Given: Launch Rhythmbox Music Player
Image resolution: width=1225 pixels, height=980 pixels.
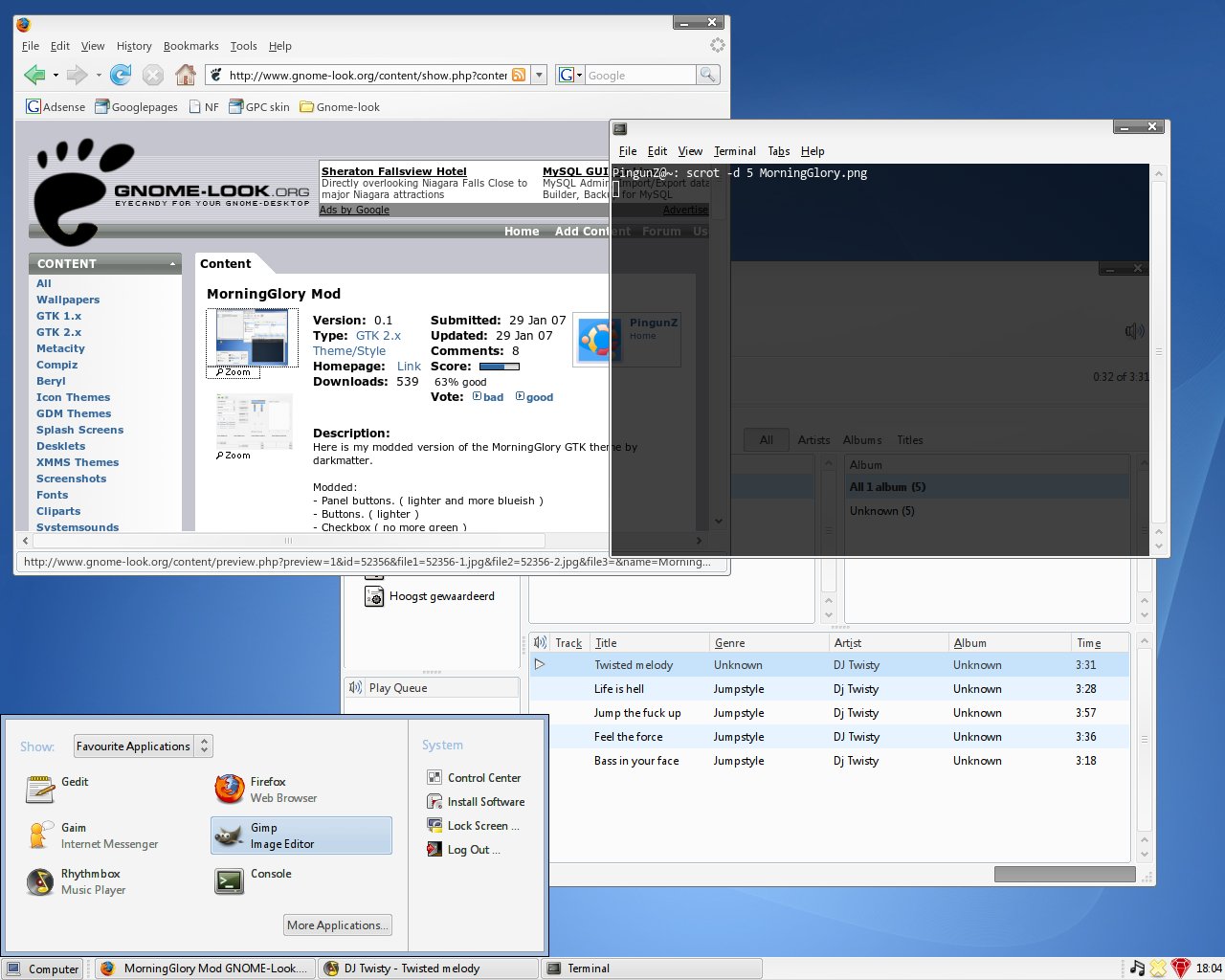Looking at the screenshot, I should pyautogui.click(x=76, y=881).
